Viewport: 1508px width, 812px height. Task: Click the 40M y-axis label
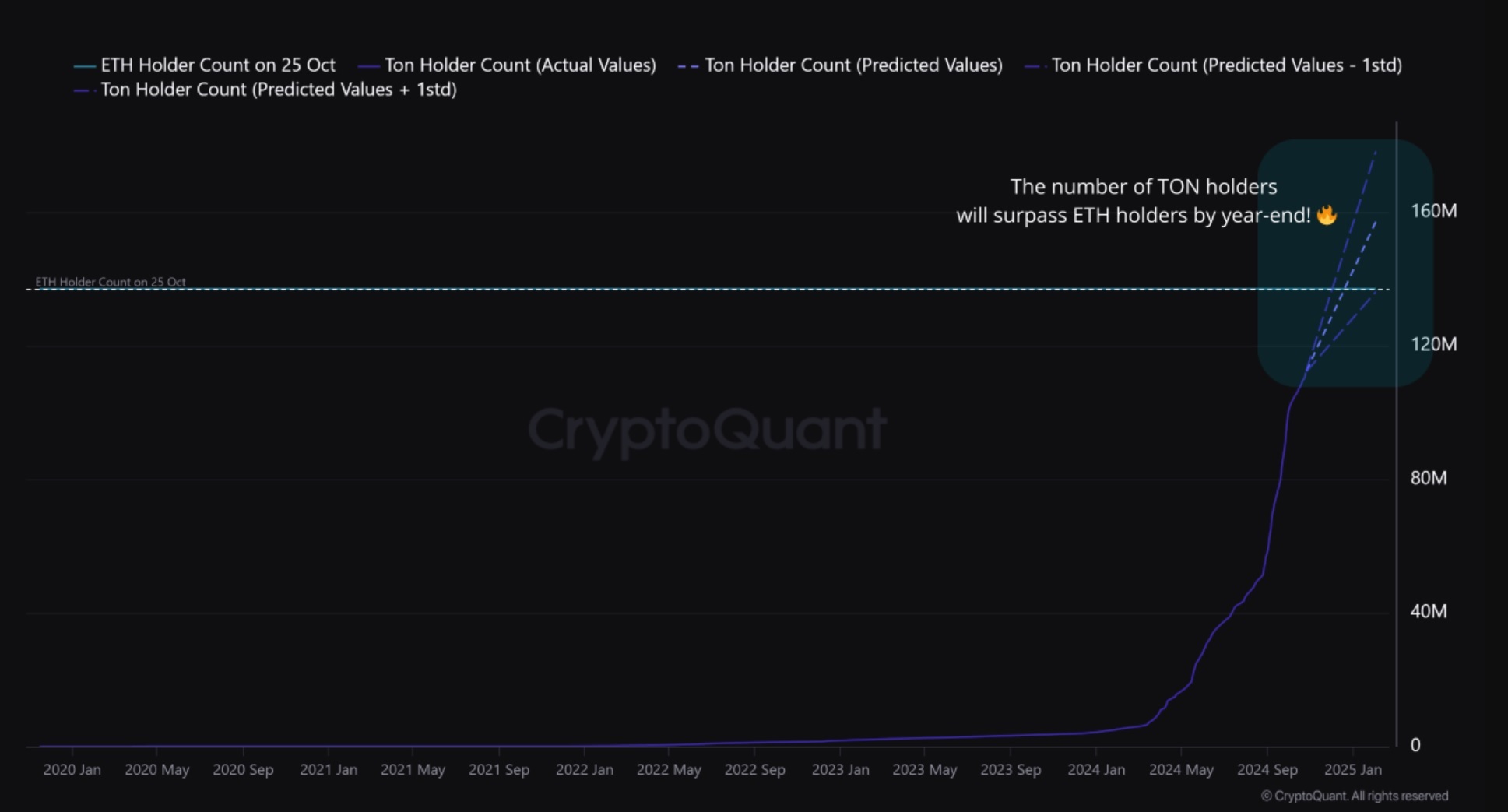pos(1429,611)
